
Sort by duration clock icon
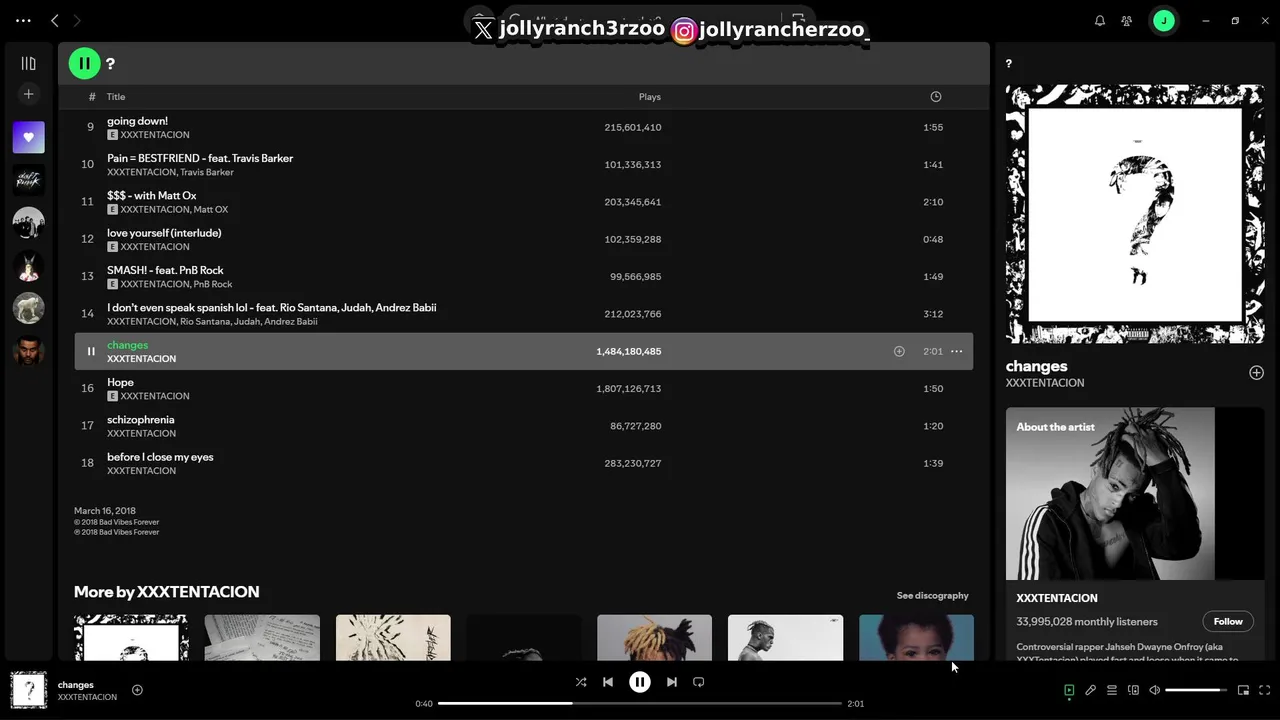[x=936, y=97]
